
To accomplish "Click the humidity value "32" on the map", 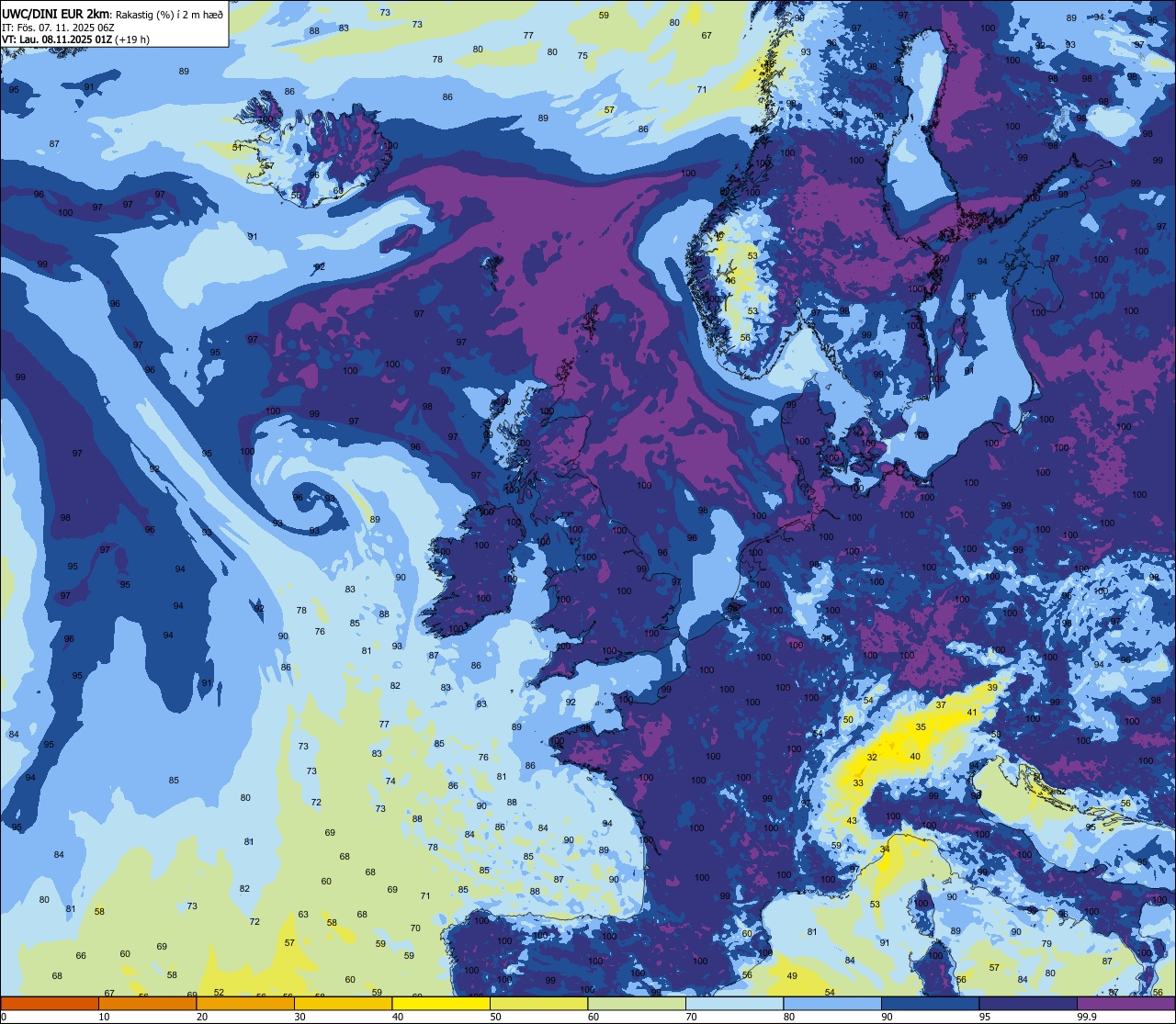I will (x=872, y=757).
